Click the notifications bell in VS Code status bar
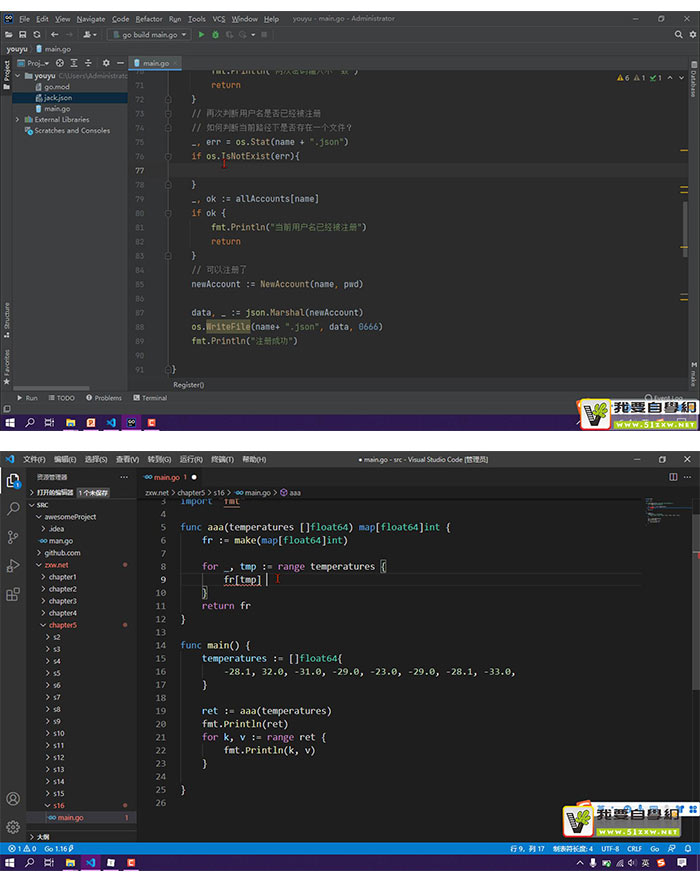700x880 pixels. coord(688,849)
